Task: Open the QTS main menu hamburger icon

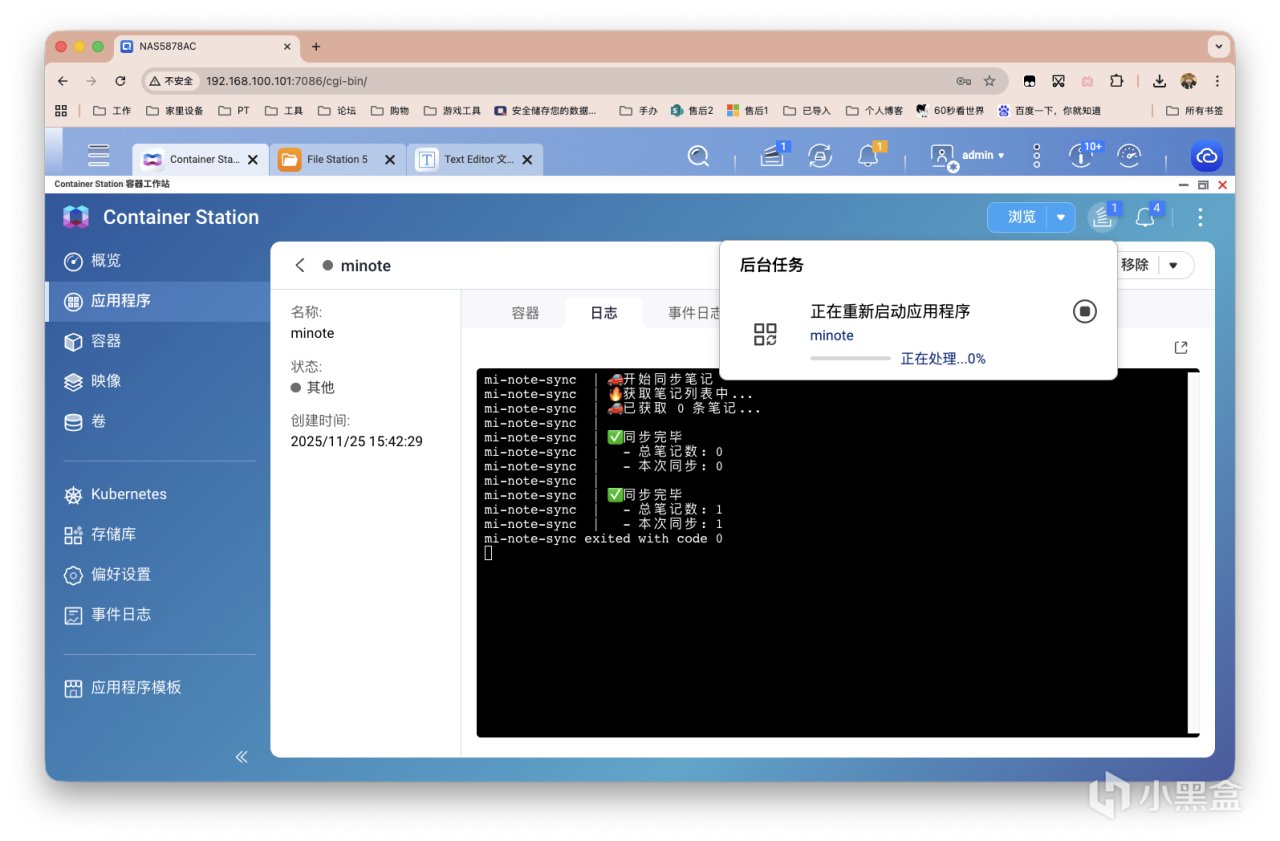Action: (x=98, y=155)
